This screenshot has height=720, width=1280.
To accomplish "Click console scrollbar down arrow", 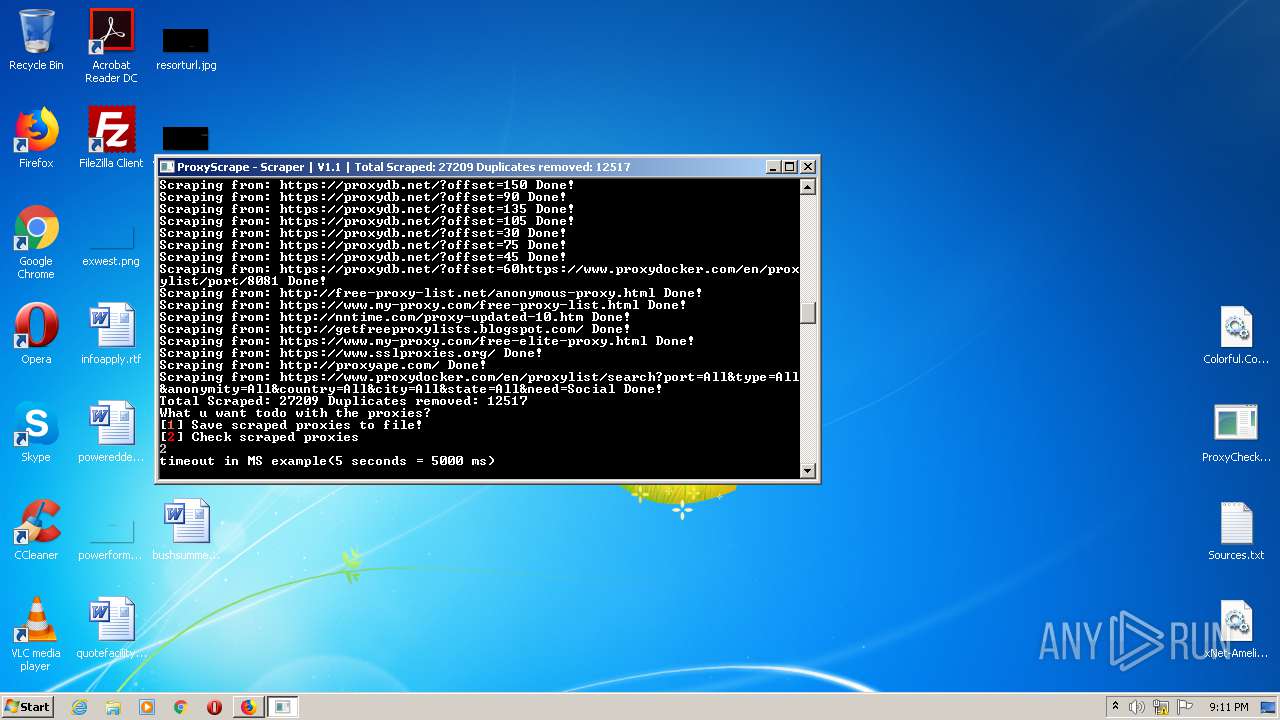I will tap(808, 470).
